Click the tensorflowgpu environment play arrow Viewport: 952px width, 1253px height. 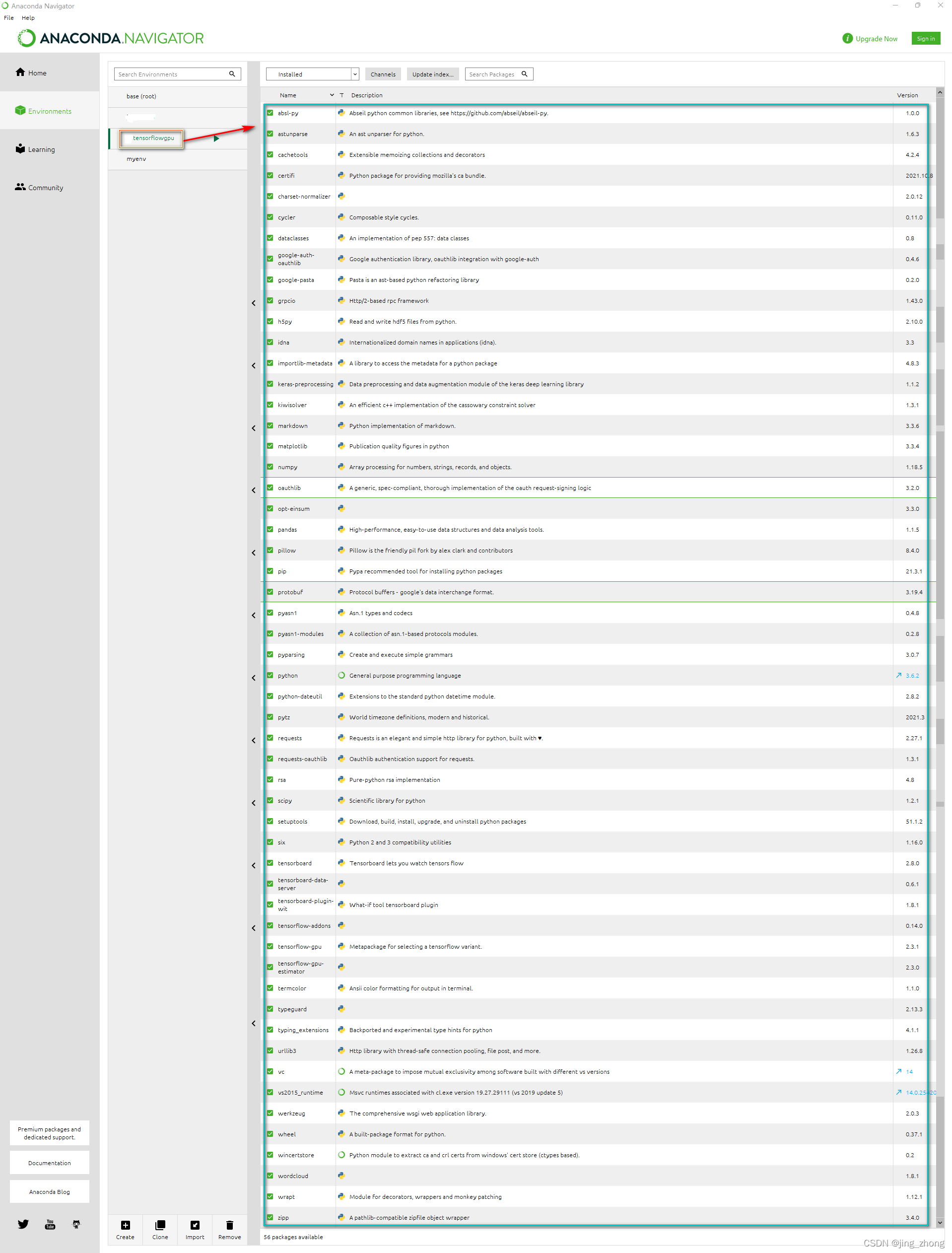point(216,139)
